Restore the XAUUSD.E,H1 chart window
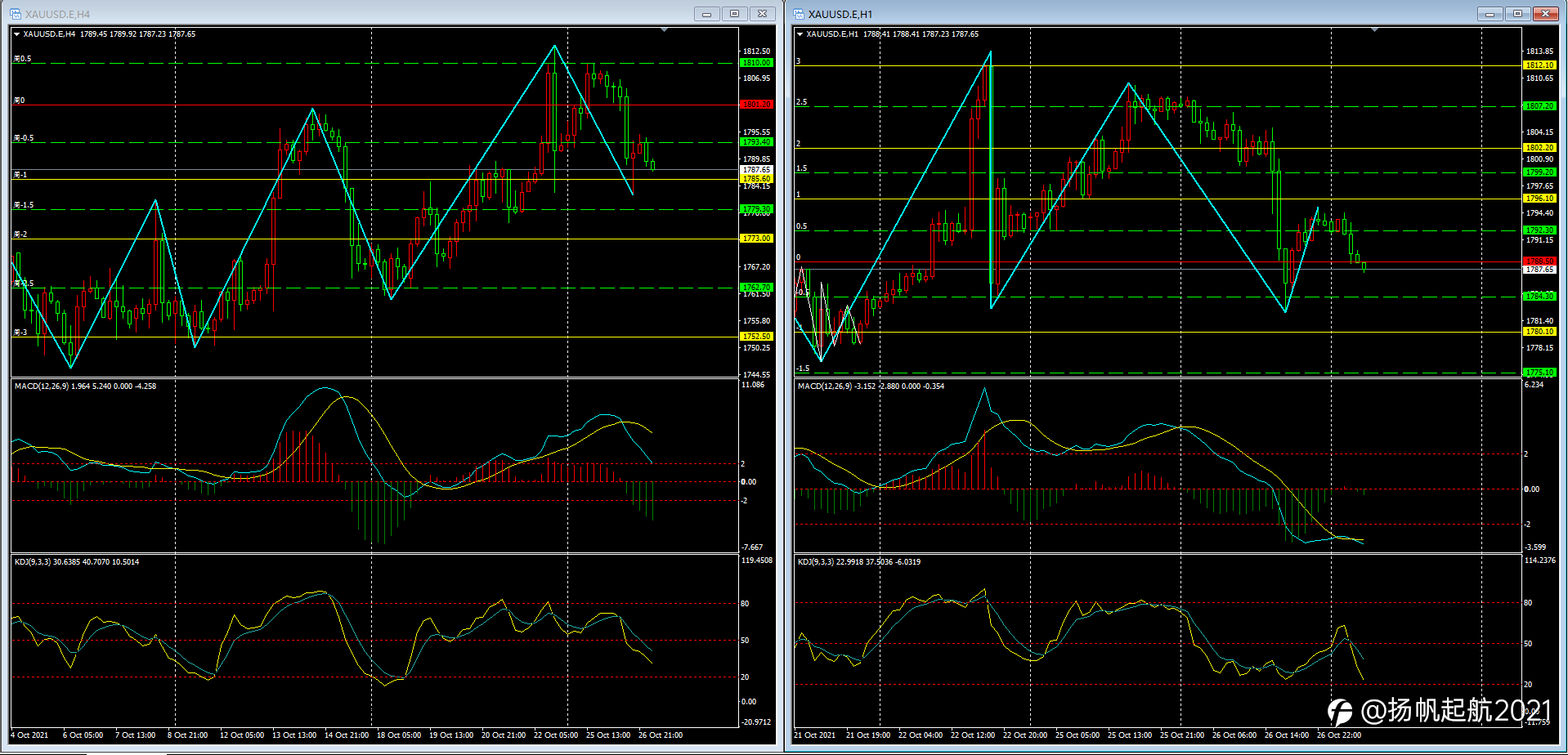This screenshot has width=1568, height=755. [x=1517, y=14]
